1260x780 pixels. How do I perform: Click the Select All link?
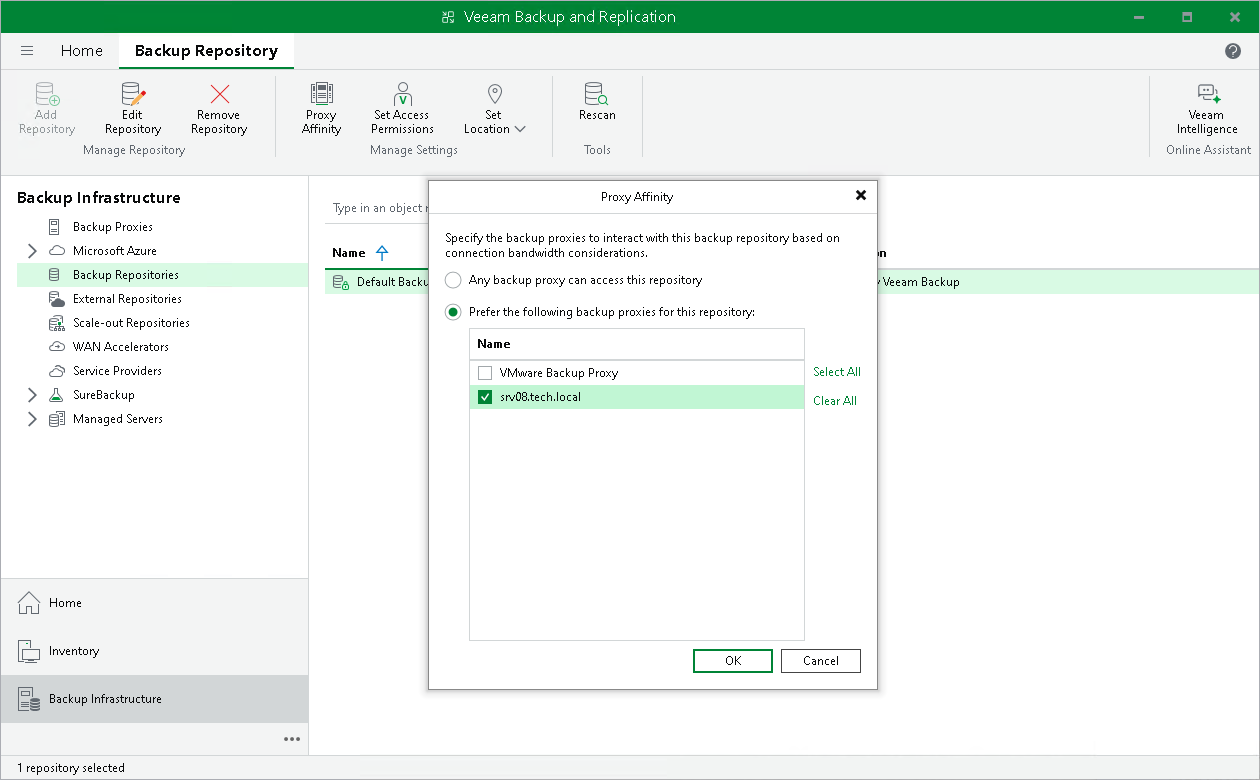click(836, 372)
